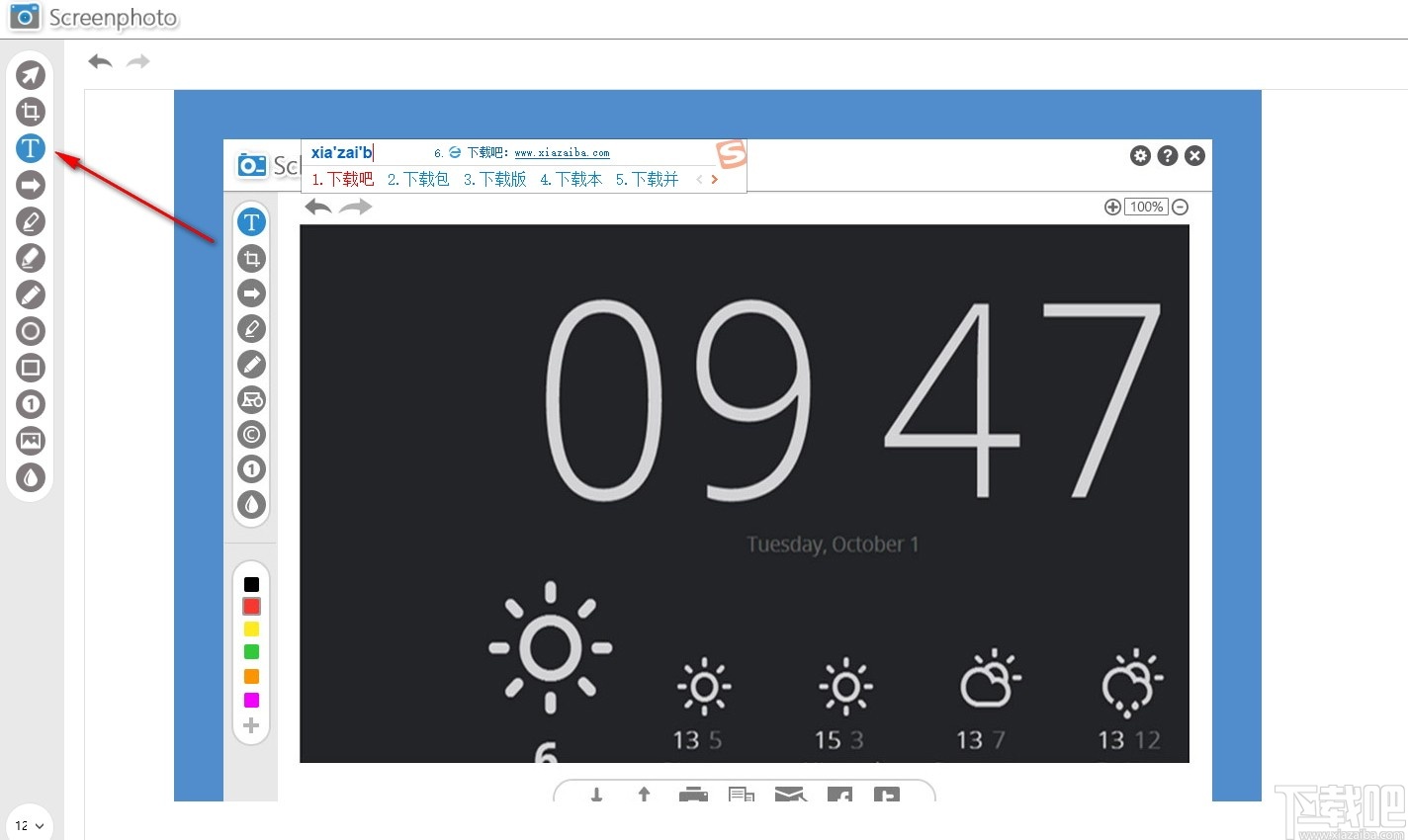The width and height of the screenshot is (1408, 840).
Task: Click the Pencil tool inside the embedded screenshot
Action: point(252,365)
